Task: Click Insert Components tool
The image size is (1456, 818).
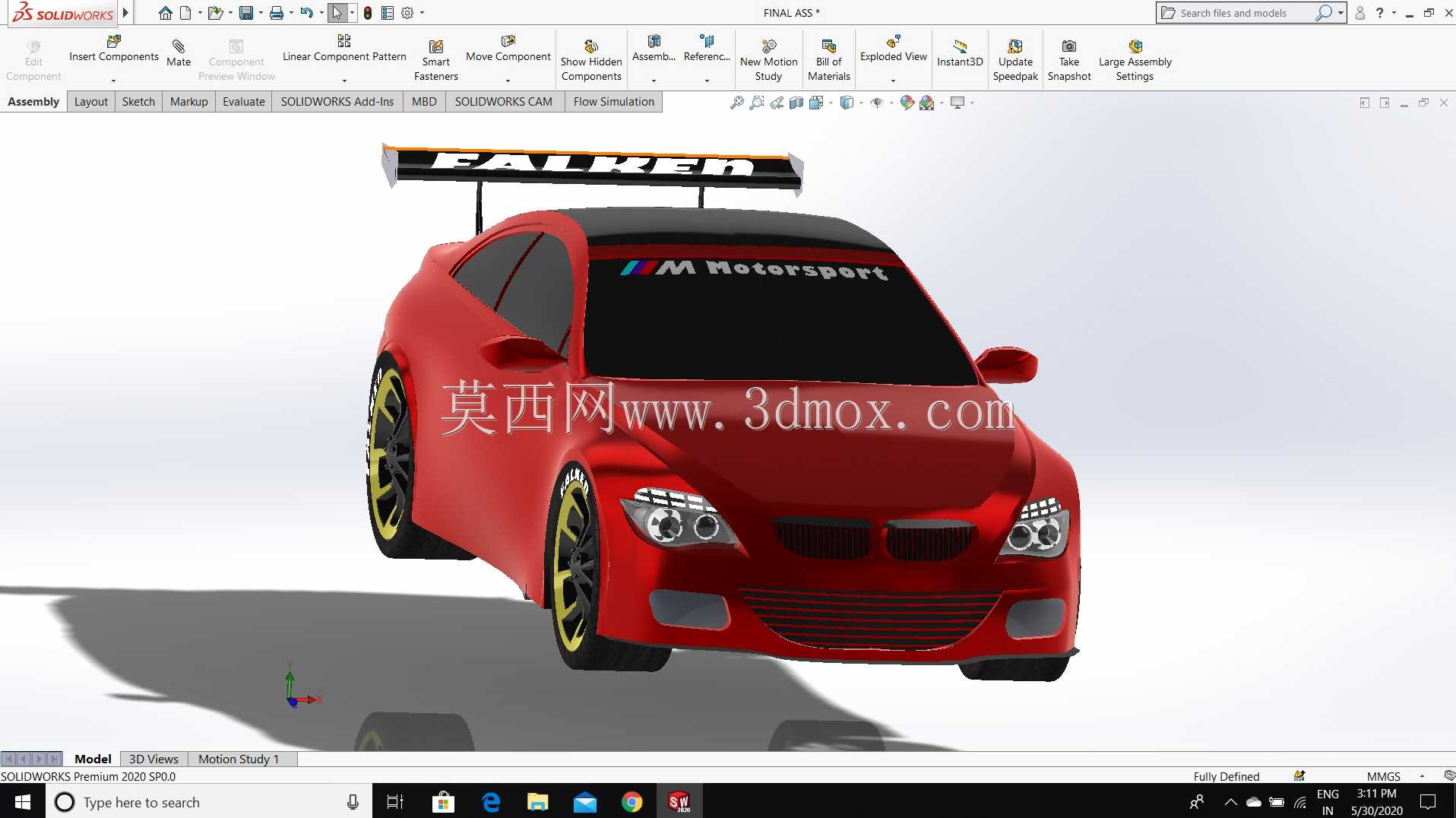Action: (x=114, y=49)
